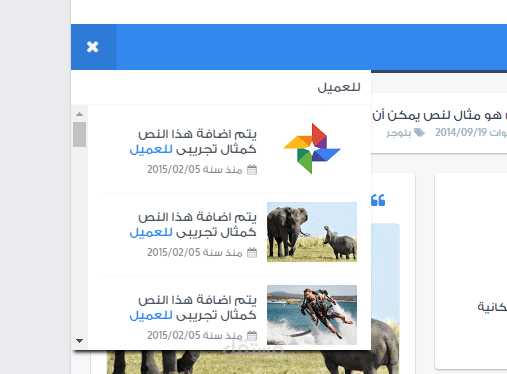This screenshot has height=374, width=507.
Task: Open the elephants photo thumbnail result
Action: click(312, 232)
